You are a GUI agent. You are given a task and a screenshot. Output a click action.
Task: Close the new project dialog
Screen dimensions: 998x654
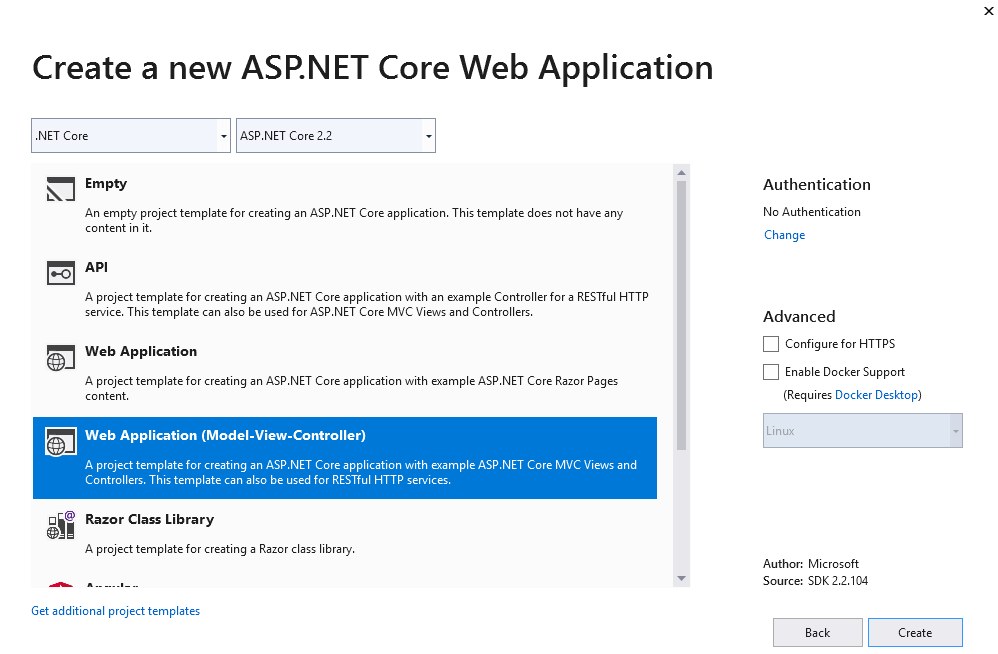pos(988,11)
